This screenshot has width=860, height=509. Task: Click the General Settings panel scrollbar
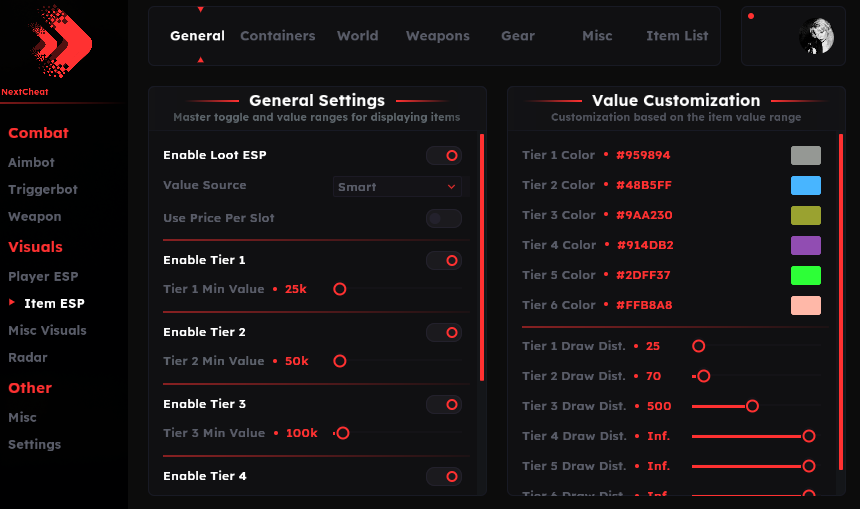coord(482,258)
